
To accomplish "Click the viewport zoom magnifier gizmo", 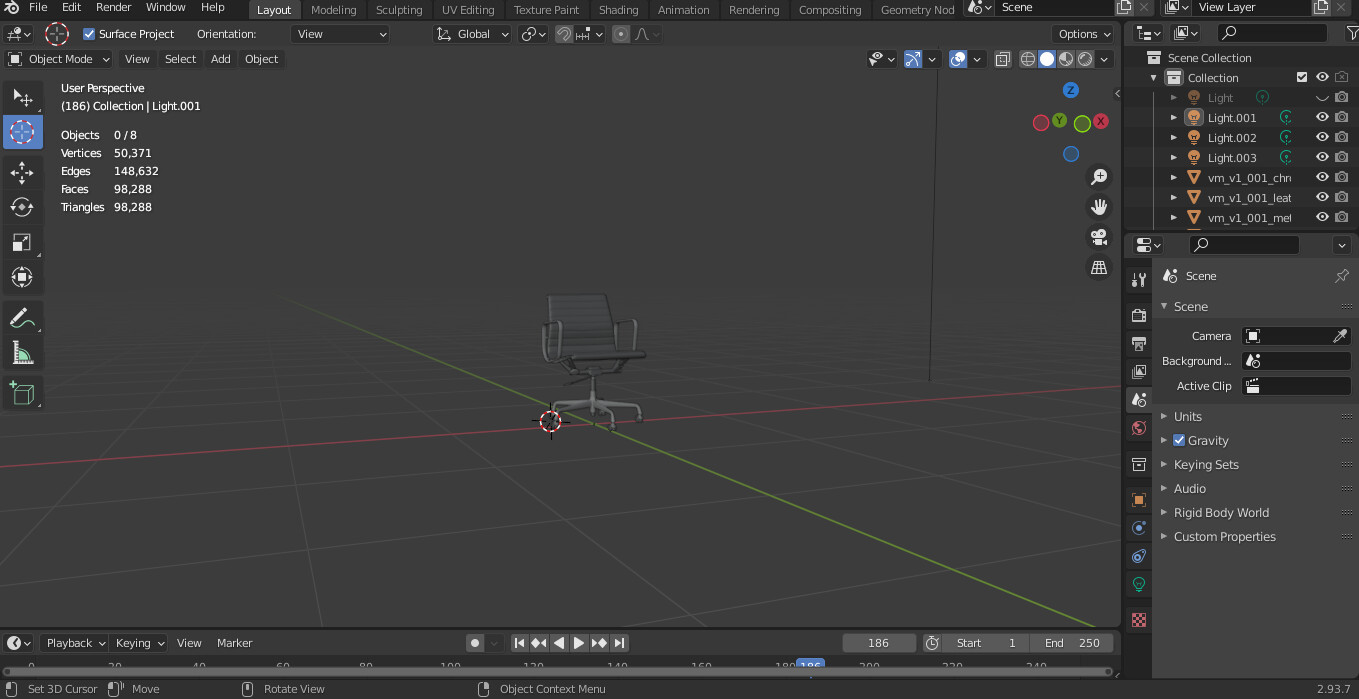I will coord(1099,177).
